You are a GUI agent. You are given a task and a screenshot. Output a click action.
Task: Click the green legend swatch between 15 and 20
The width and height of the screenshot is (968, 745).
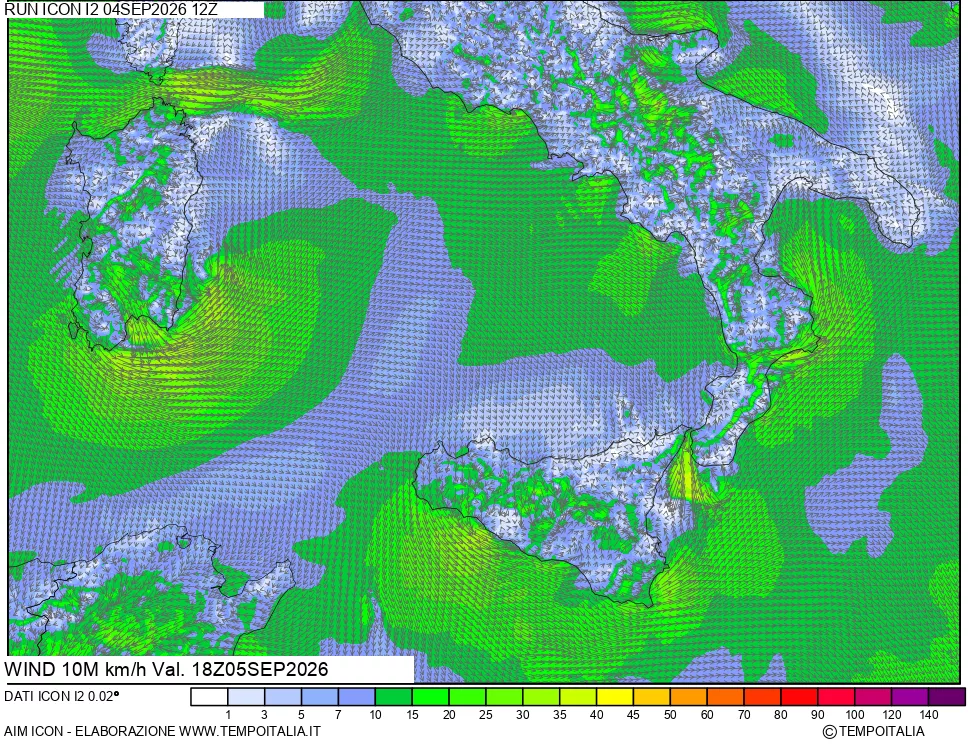430,697
